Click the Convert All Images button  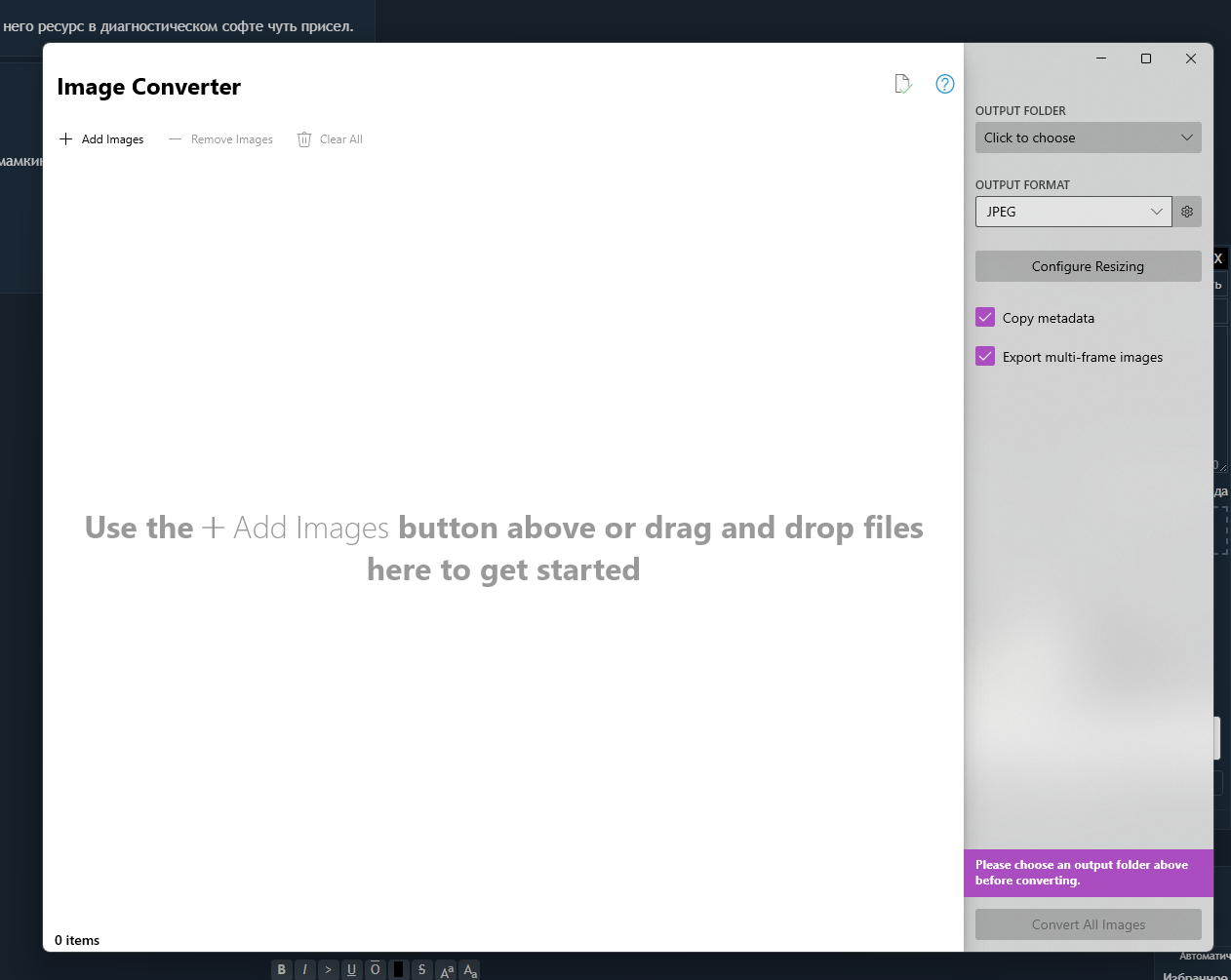tap(1088, 924)
